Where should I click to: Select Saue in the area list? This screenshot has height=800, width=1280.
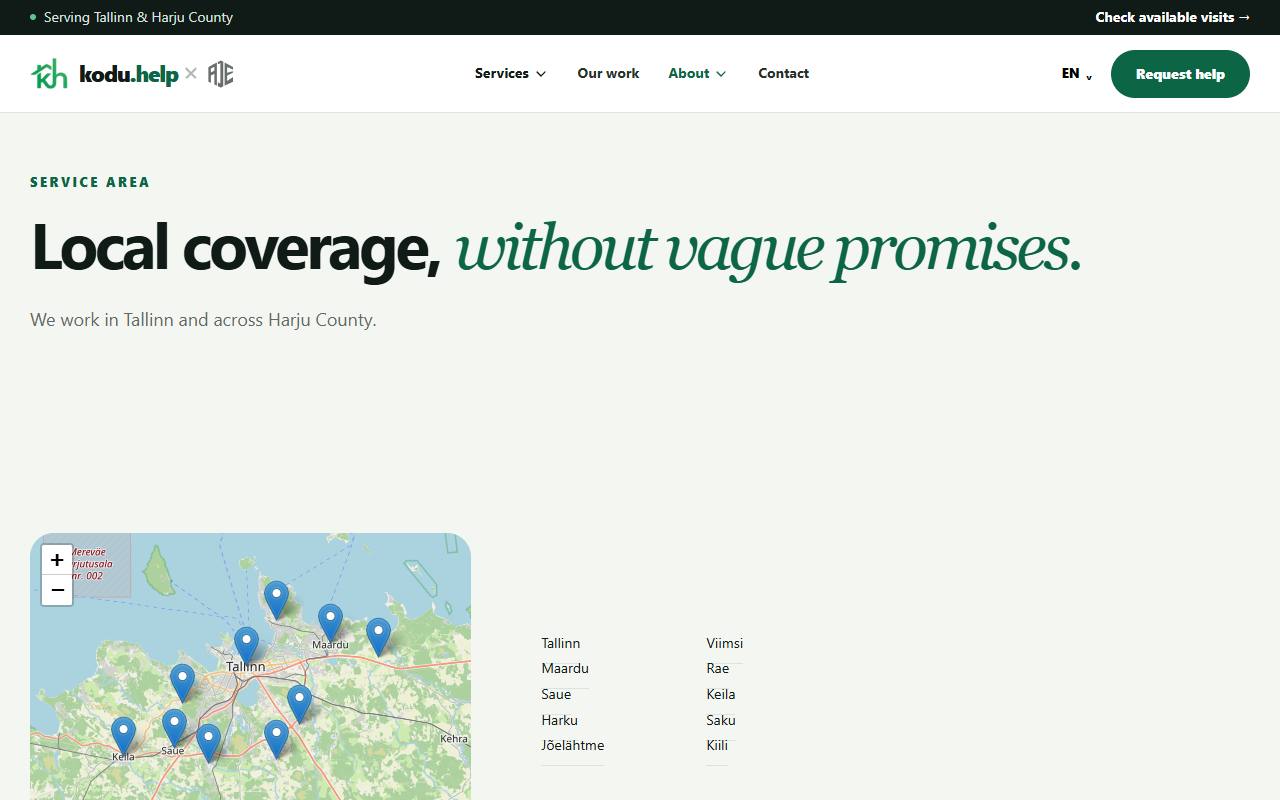click(556, 694)
